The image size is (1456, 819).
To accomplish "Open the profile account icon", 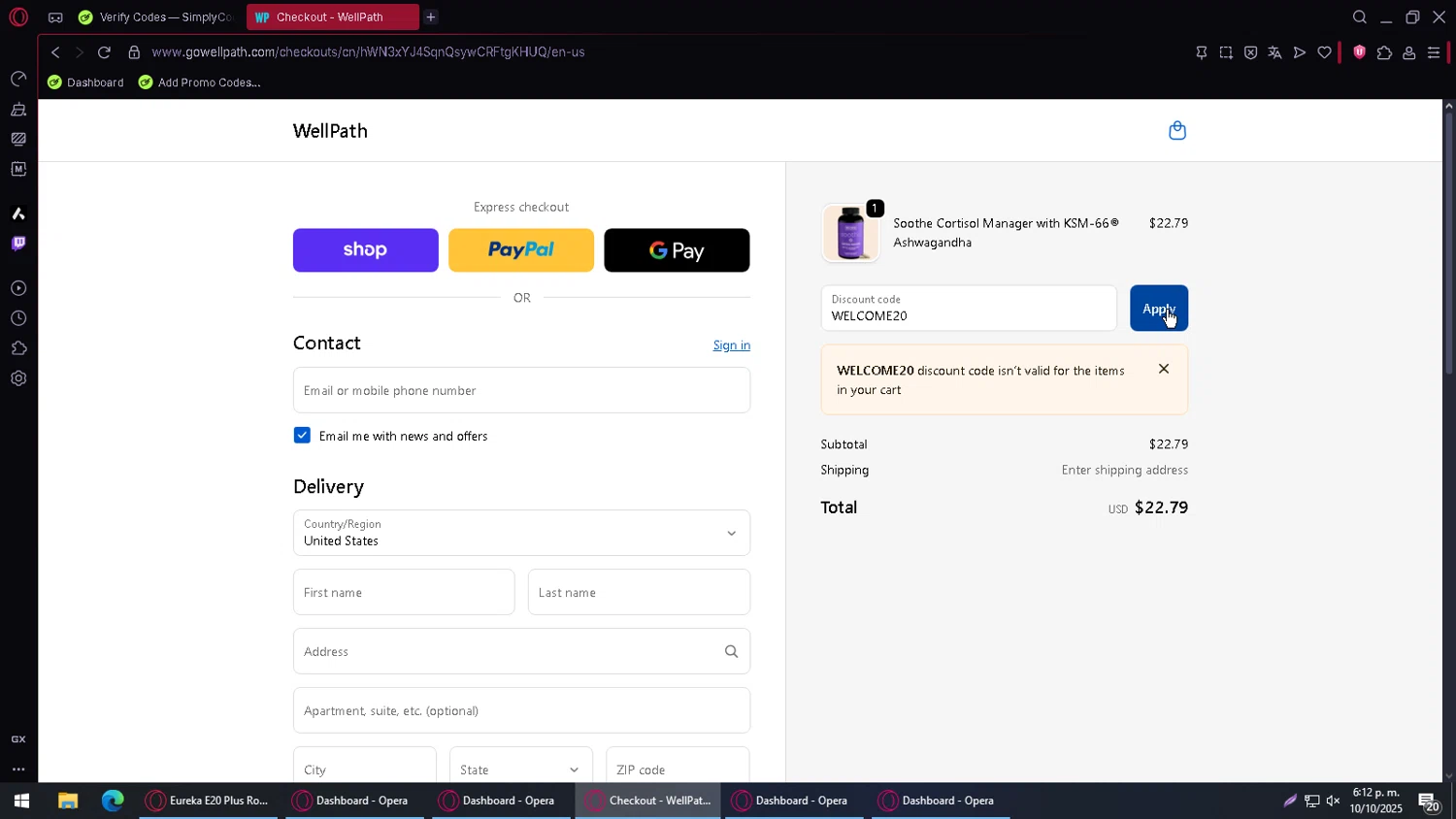I will click(1408, 53).
